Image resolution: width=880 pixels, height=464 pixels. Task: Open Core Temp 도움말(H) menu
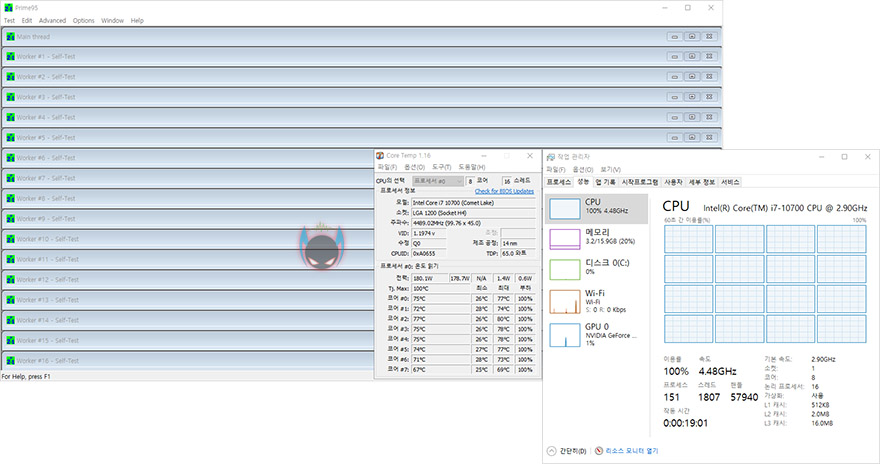click(x=472, y=167)
